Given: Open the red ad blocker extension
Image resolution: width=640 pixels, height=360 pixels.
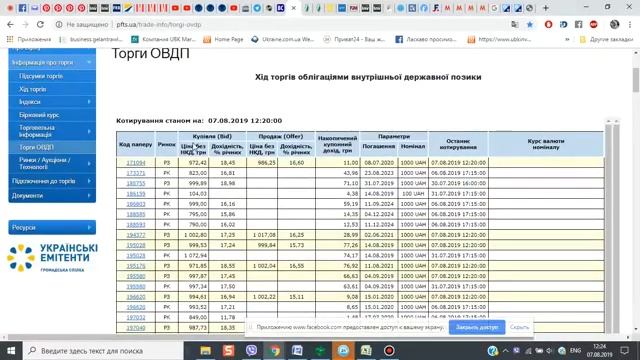Looking at the screenshot, I should 593,24.
